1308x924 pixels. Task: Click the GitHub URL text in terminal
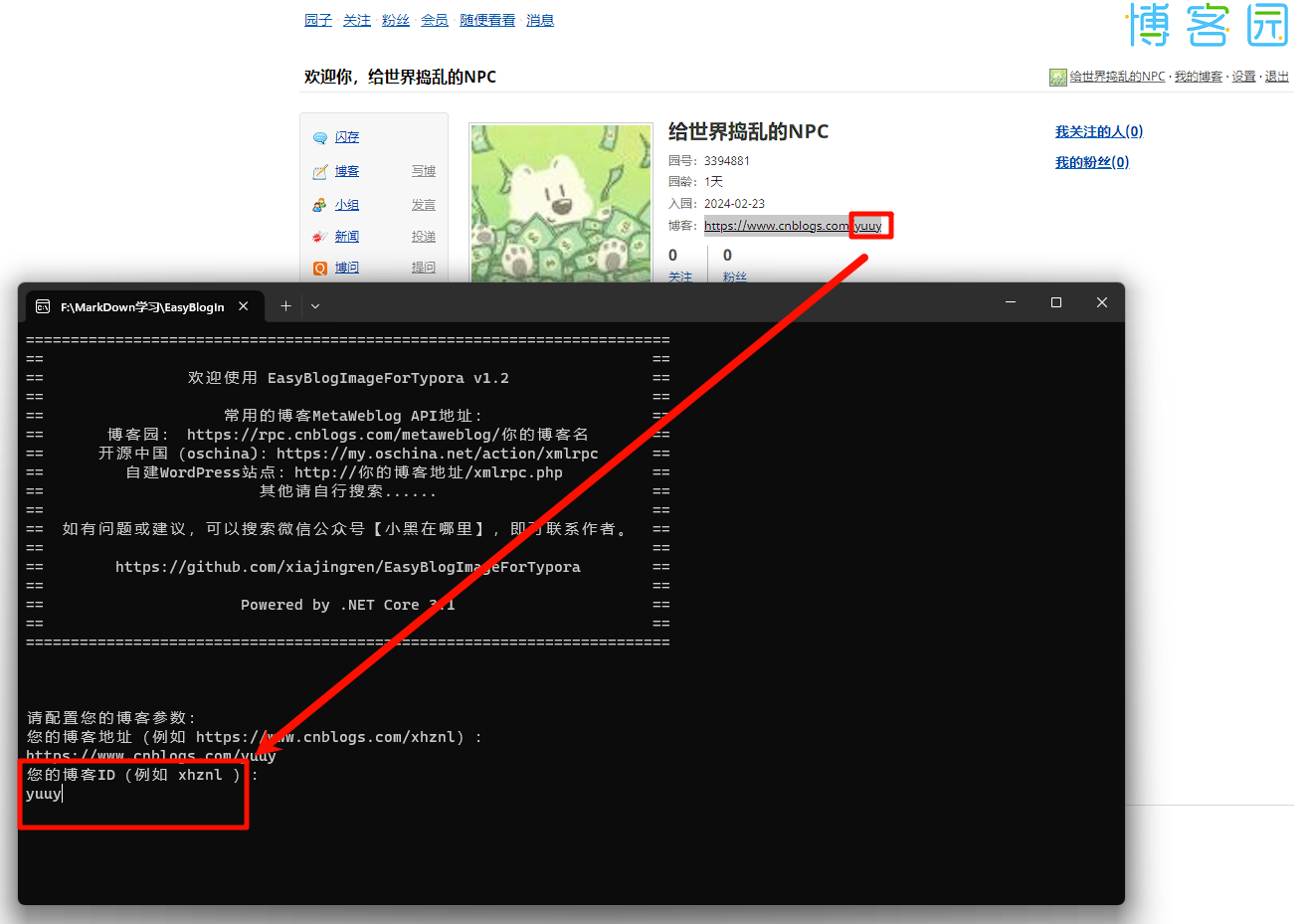348,567
